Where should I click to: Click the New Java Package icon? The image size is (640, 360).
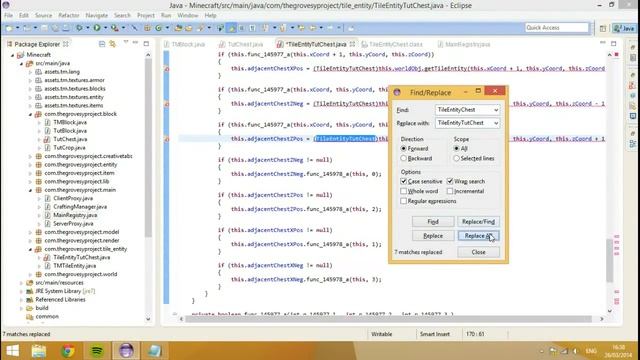[147, 28]
